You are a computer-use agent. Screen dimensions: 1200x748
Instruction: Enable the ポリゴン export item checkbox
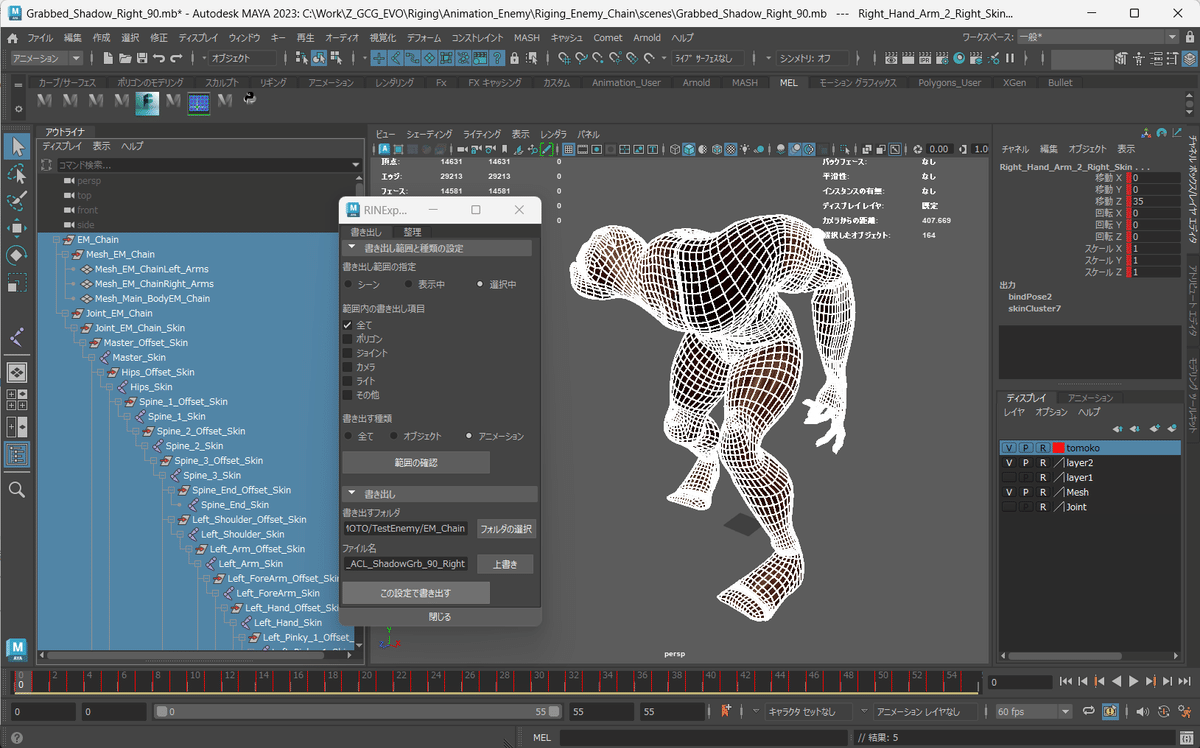click(347, 338)
